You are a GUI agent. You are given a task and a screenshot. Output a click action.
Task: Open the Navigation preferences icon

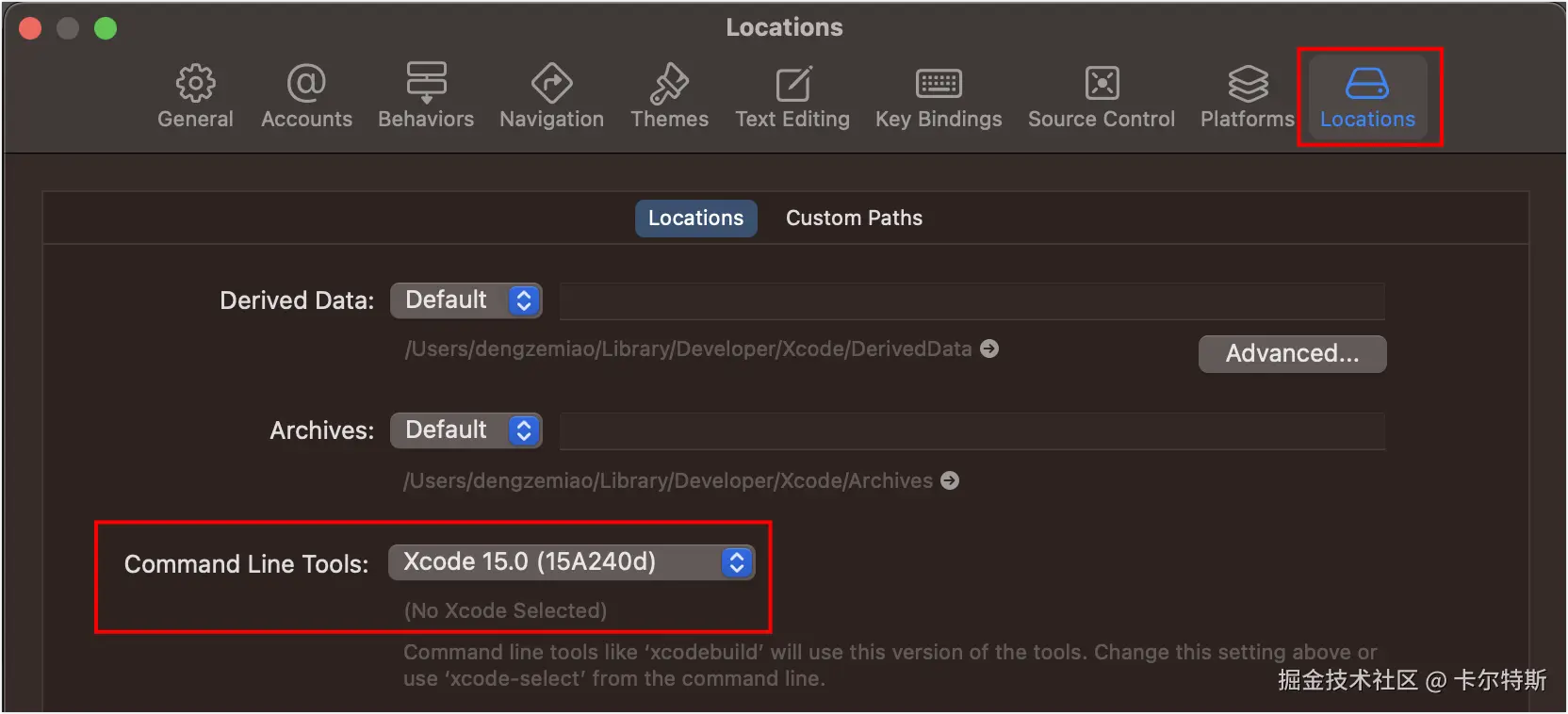pyautogui.click(x=551, y=85)
